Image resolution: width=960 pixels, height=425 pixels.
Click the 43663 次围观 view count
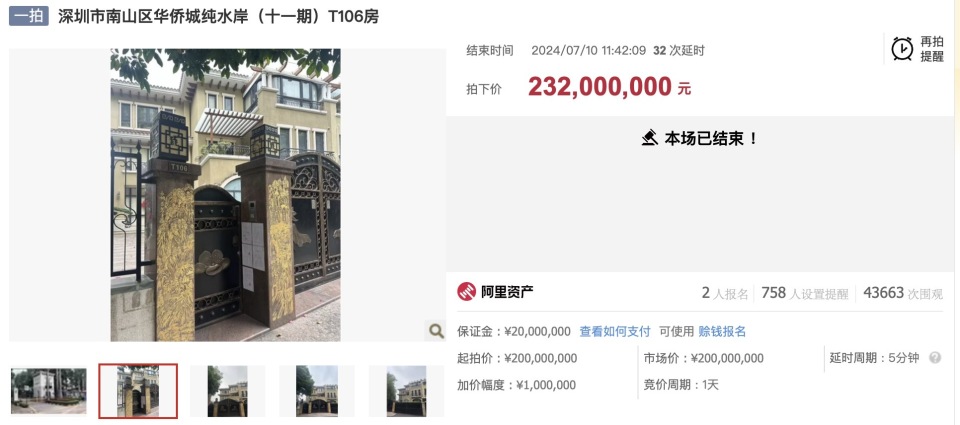903,293
